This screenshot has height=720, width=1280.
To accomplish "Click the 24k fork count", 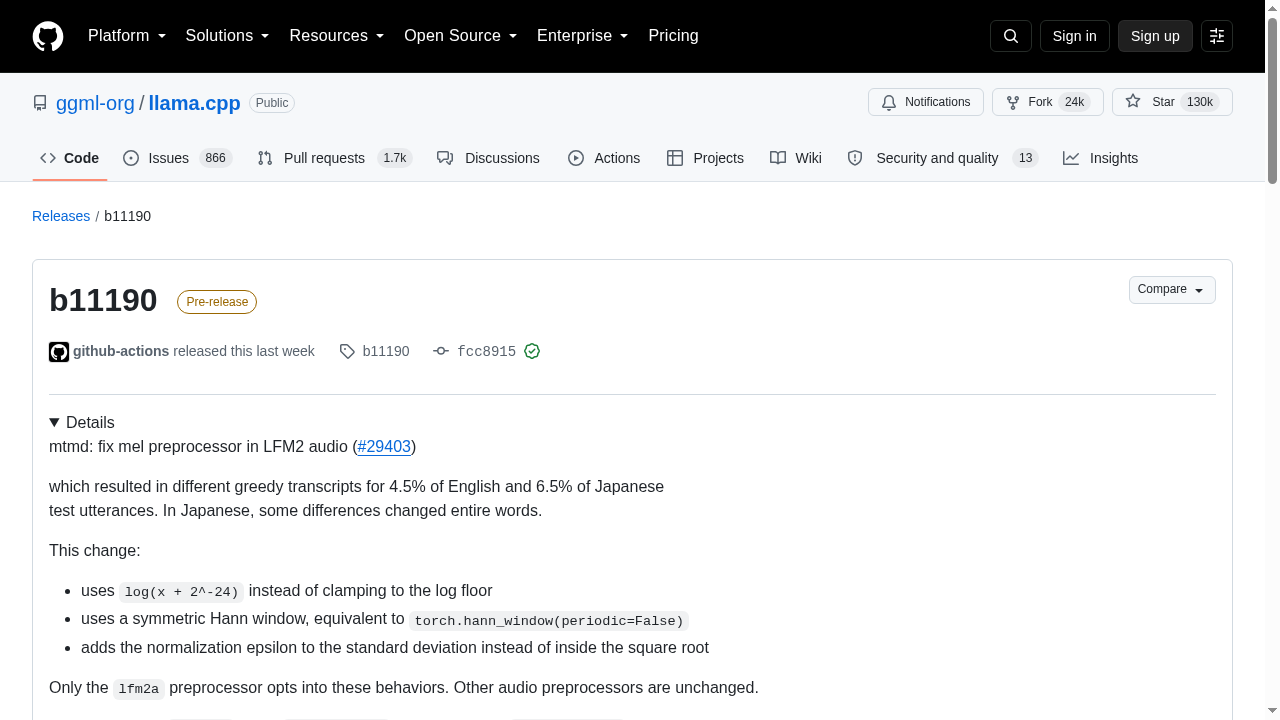I will [x=1074, y=102].
